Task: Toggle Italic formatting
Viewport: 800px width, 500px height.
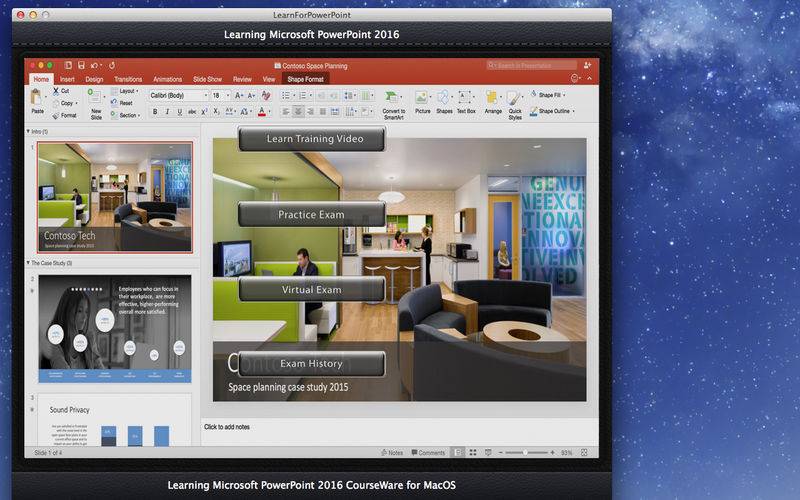Action: (167, 112)
